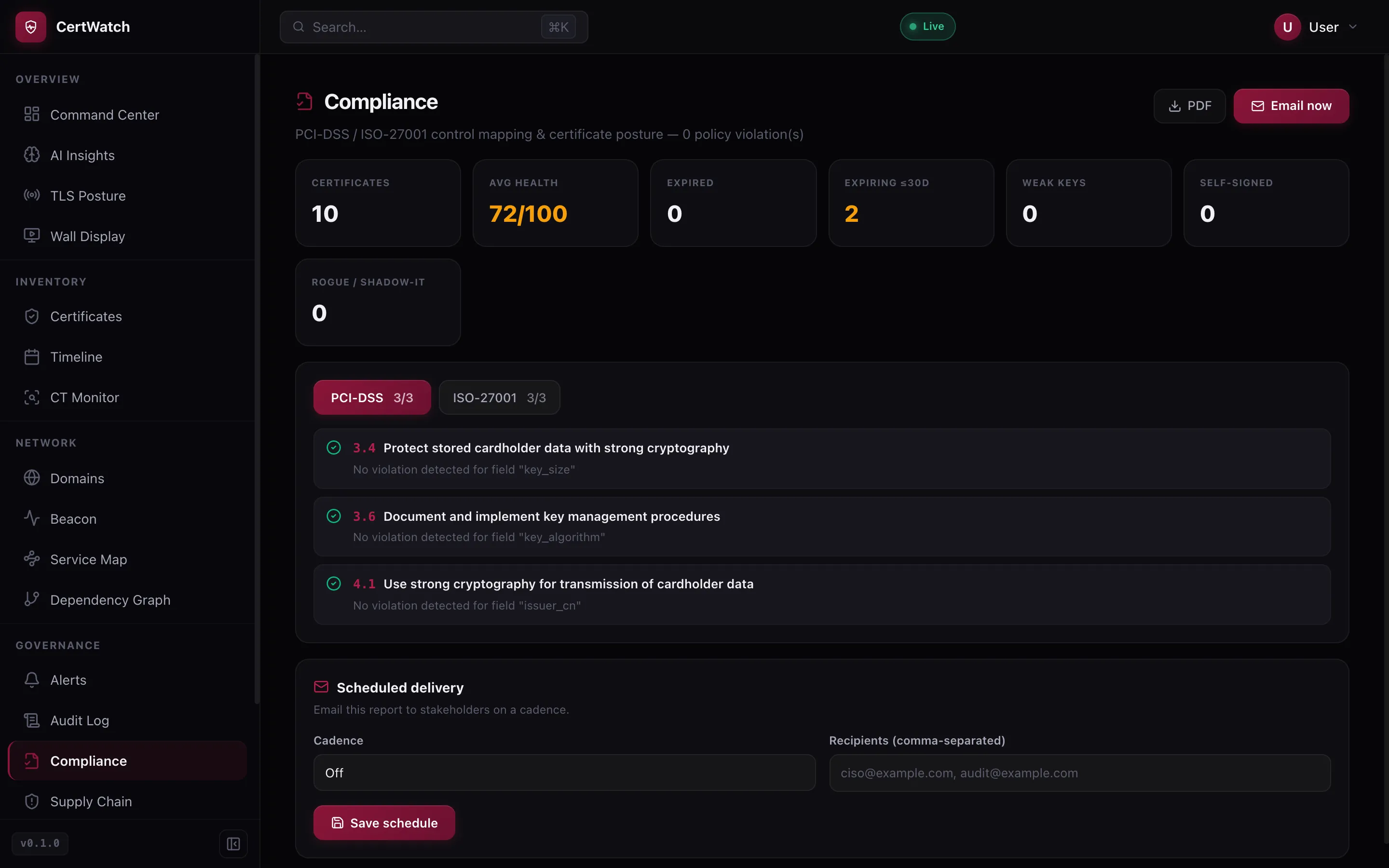Image resolution: width=1389 pixels, height=868 pixels.
Task: Click the OVERVIEW section header
Action: pyautogui.click(x=48, y=79)
